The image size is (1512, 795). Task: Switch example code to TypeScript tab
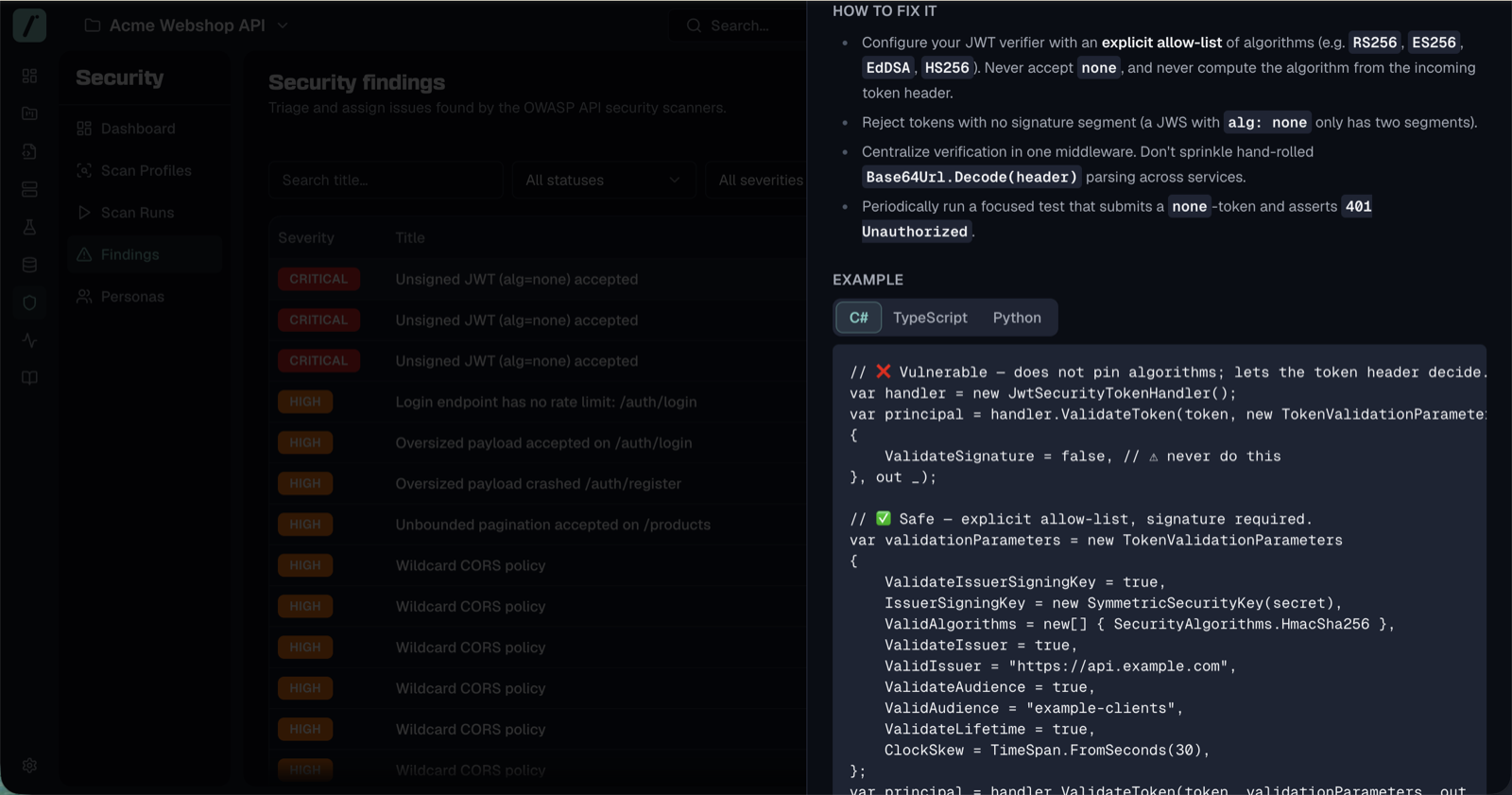pos(930,318)
